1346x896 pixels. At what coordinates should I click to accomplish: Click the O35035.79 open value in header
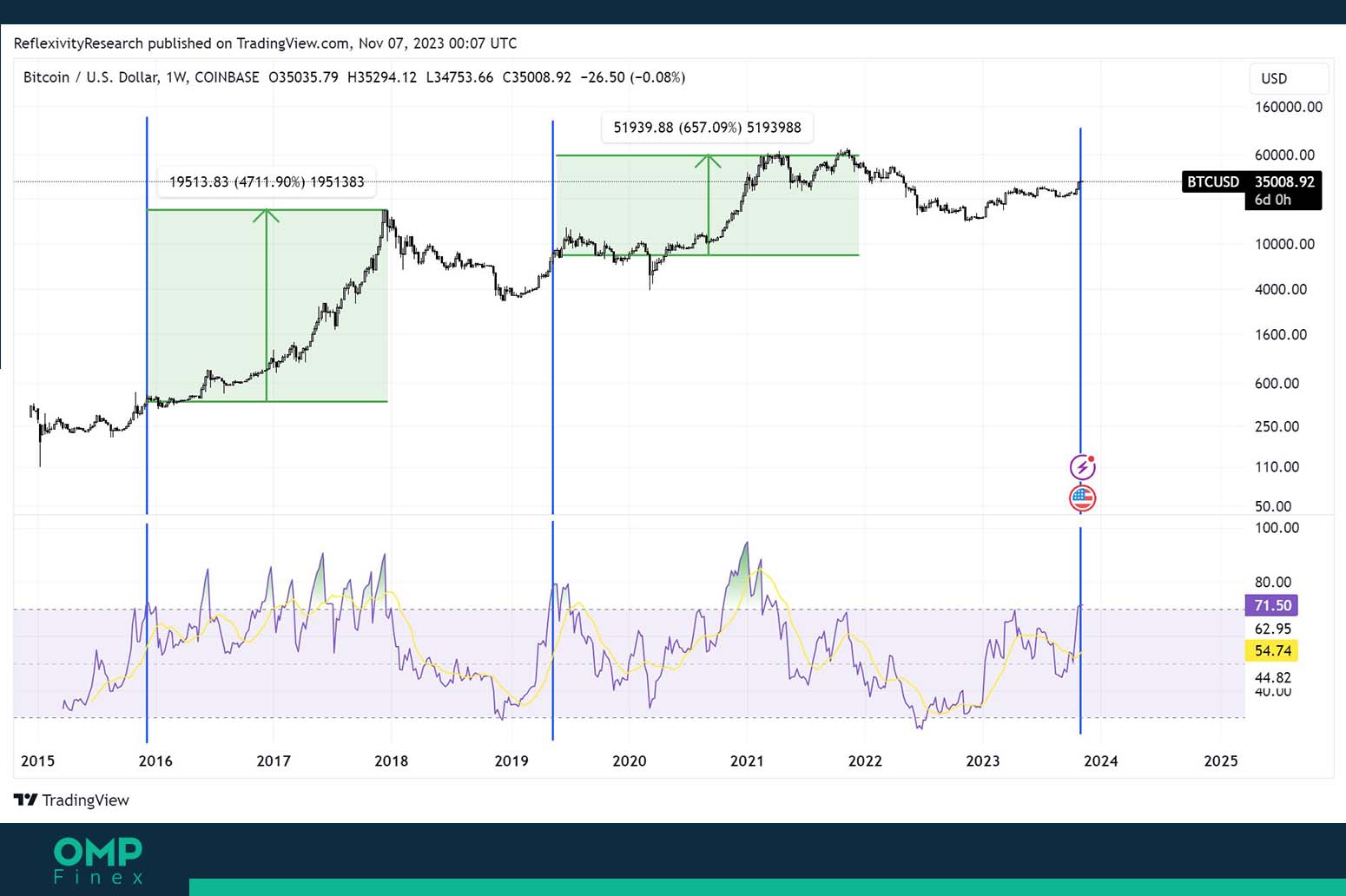click(x=303, y=77)
